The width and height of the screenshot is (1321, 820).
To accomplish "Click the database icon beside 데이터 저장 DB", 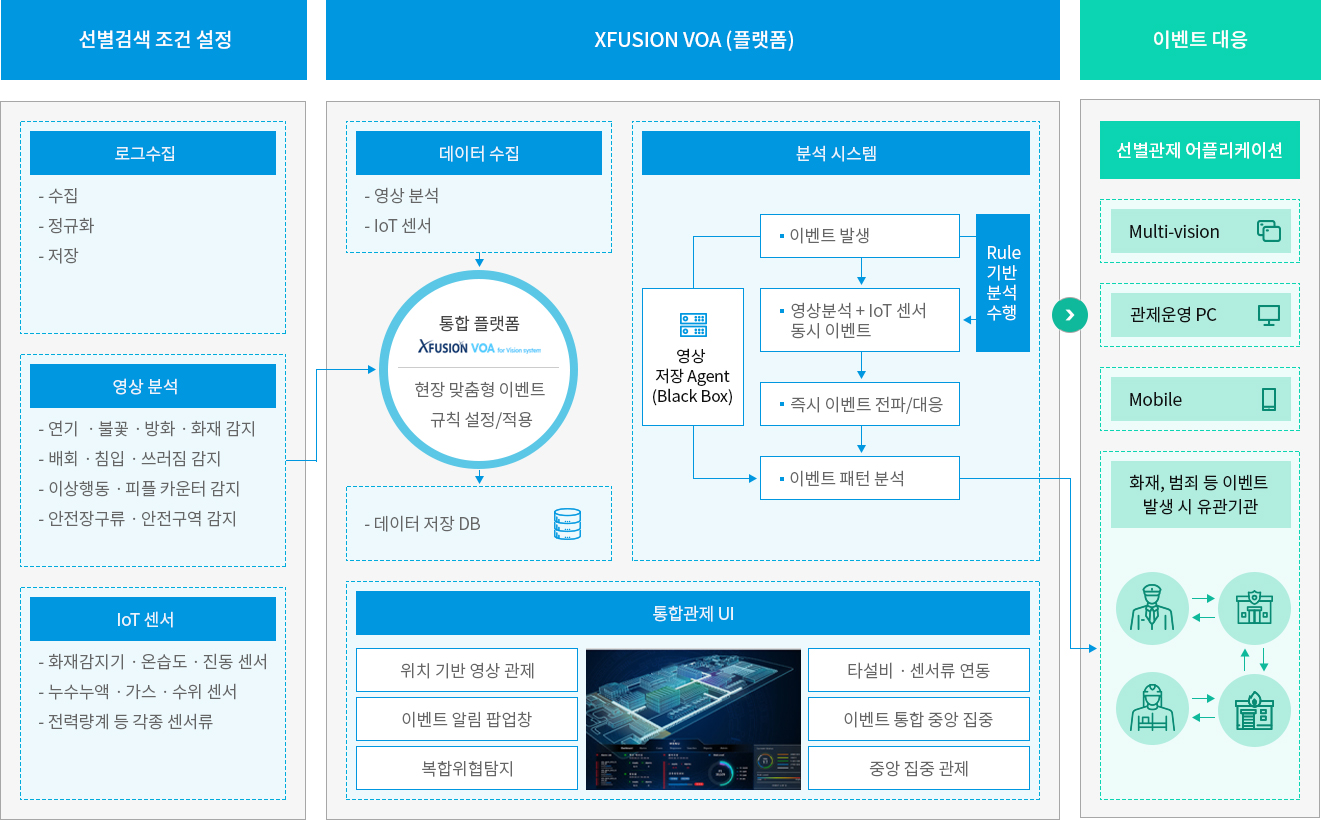I will [567, 524].
